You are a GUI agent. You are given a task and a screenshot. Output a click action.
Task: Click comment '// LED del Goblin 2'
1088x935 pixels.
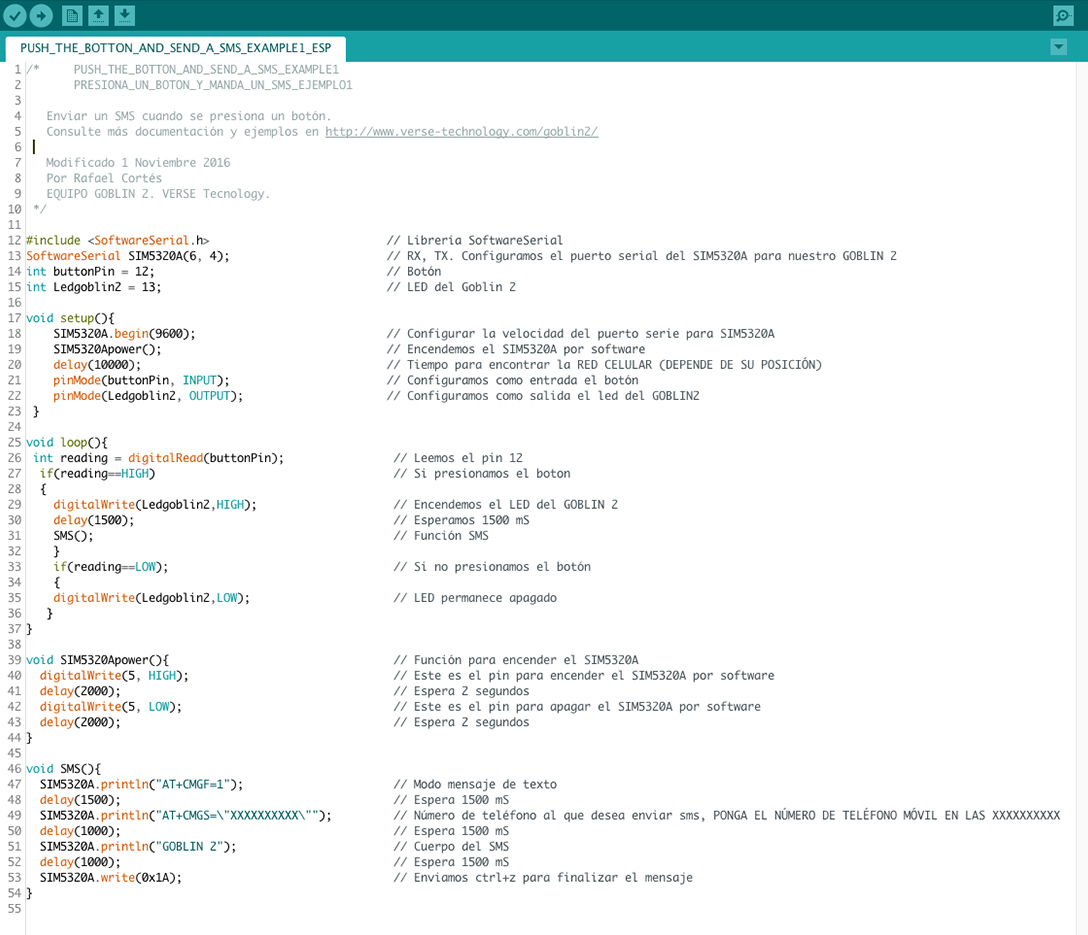coord(451,287)
